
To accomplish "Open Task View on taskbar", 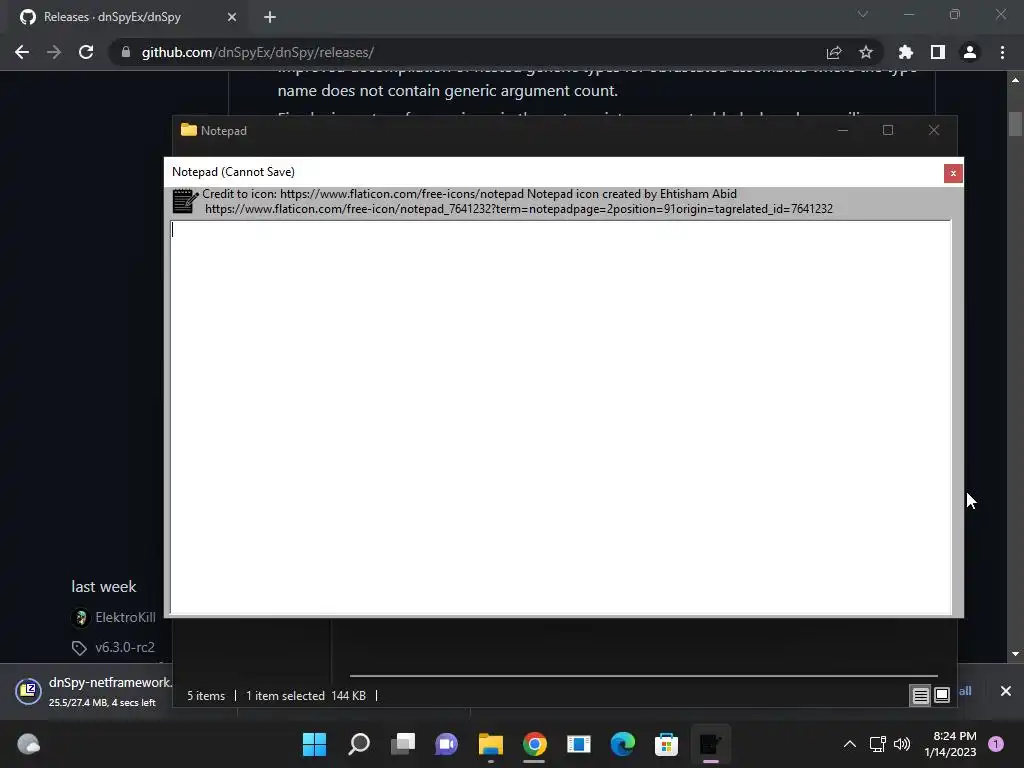I will click(403, 744).
